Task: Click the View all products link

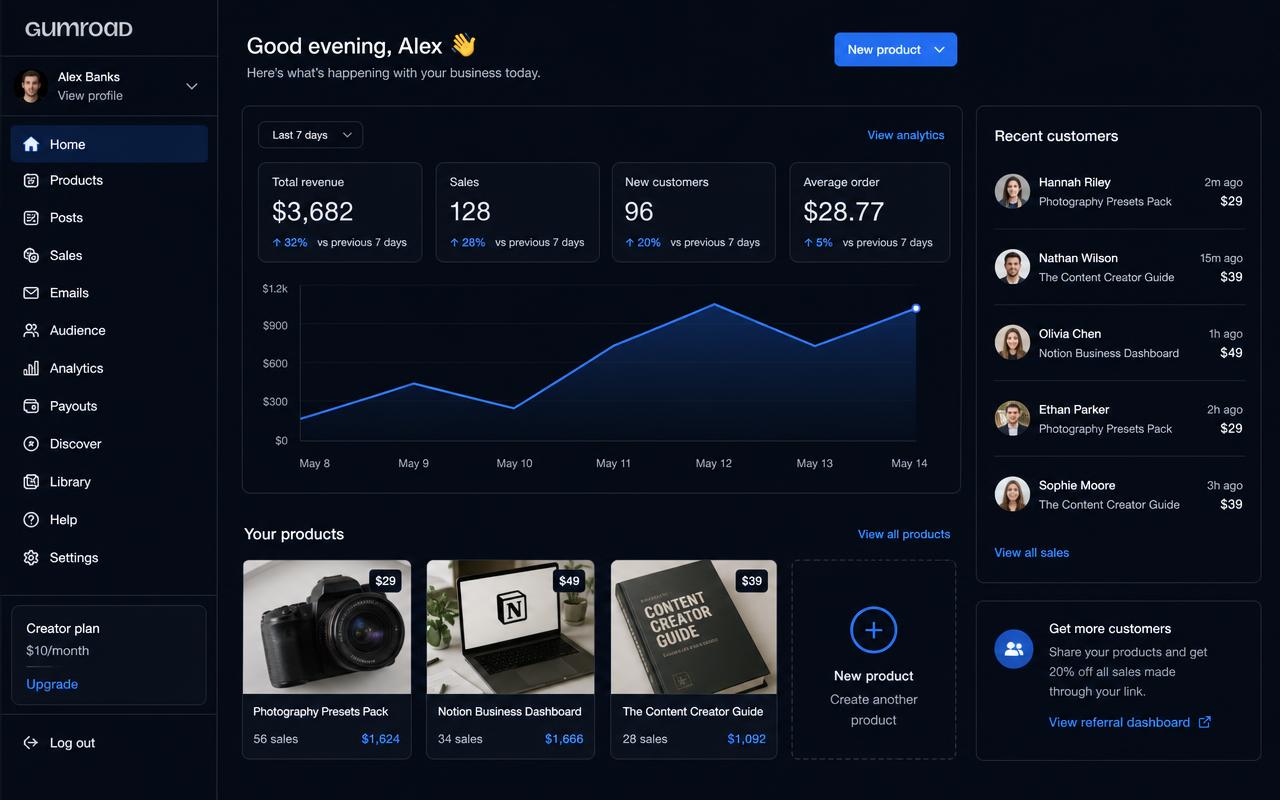Action: pos(904,534)
